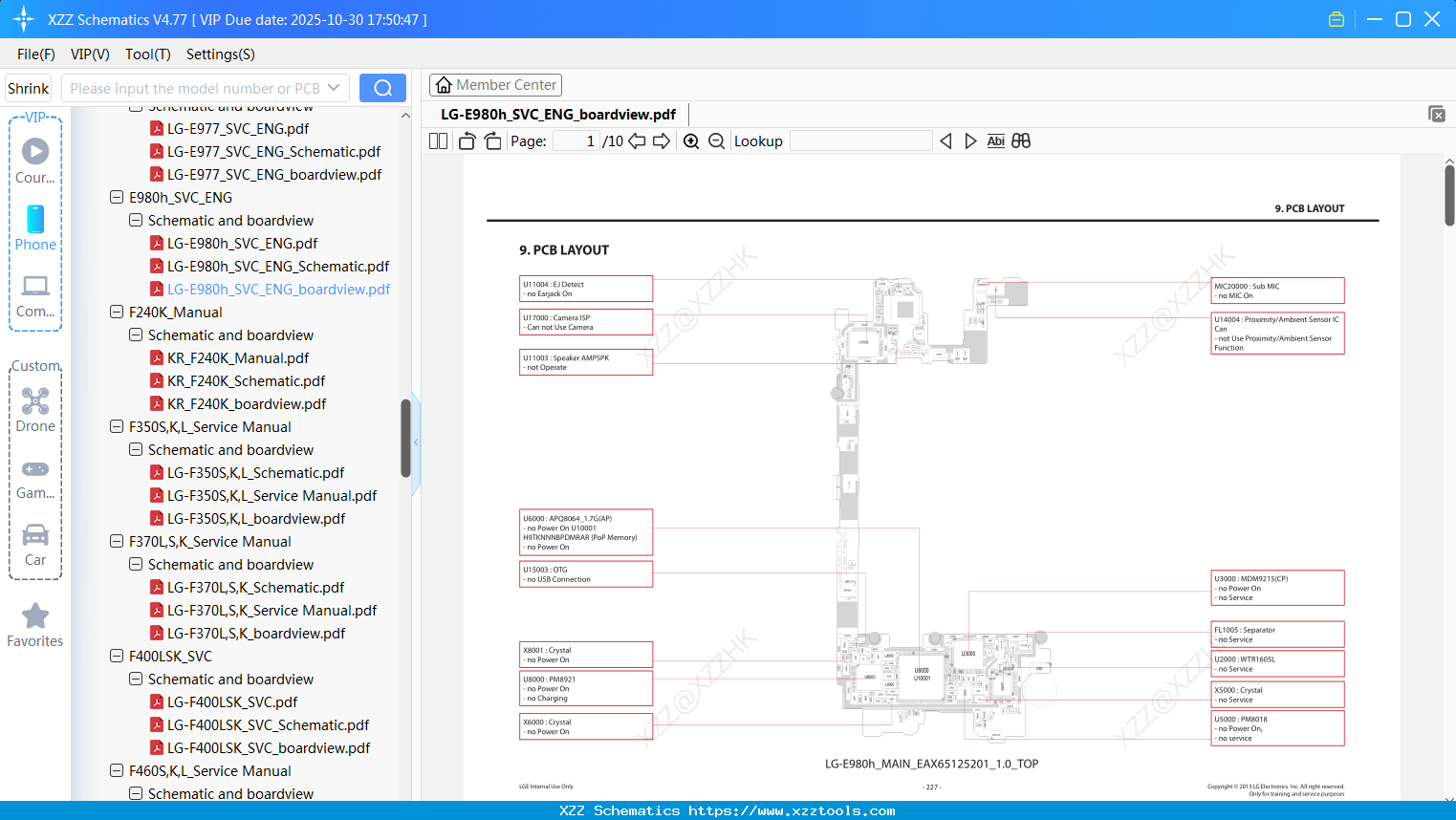
Task: Click the file tree vertical scrollbar
Action: pyautogui.click(x=405, y=438)
